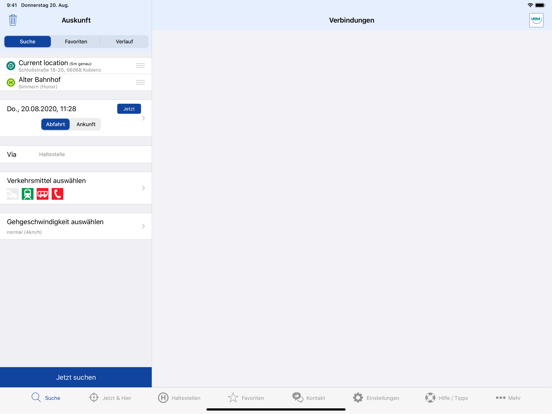Tap the Jetzt button

pyautogui.click(x=129, y=109)
